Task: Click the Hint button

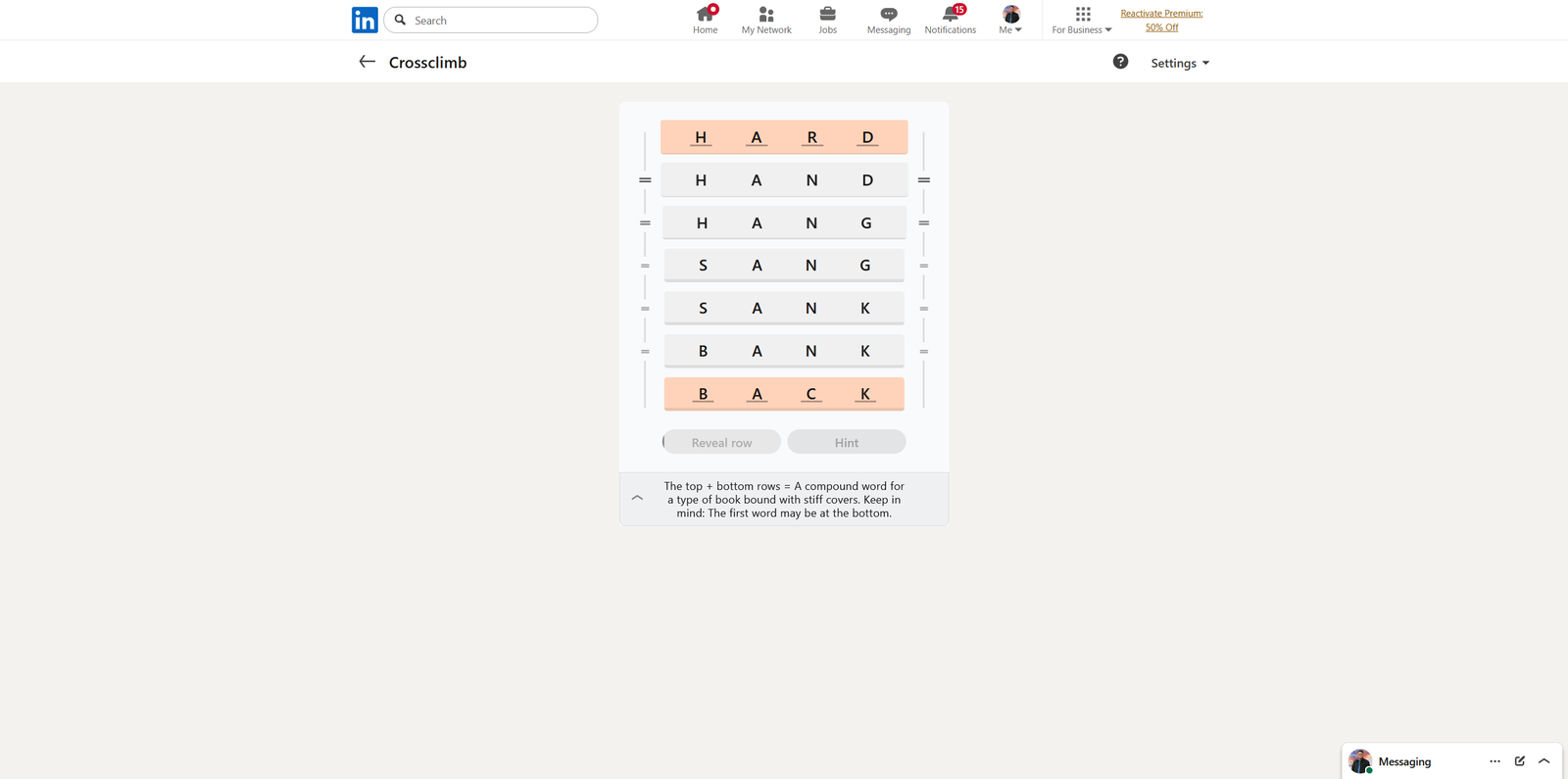Action: [847, 442]
